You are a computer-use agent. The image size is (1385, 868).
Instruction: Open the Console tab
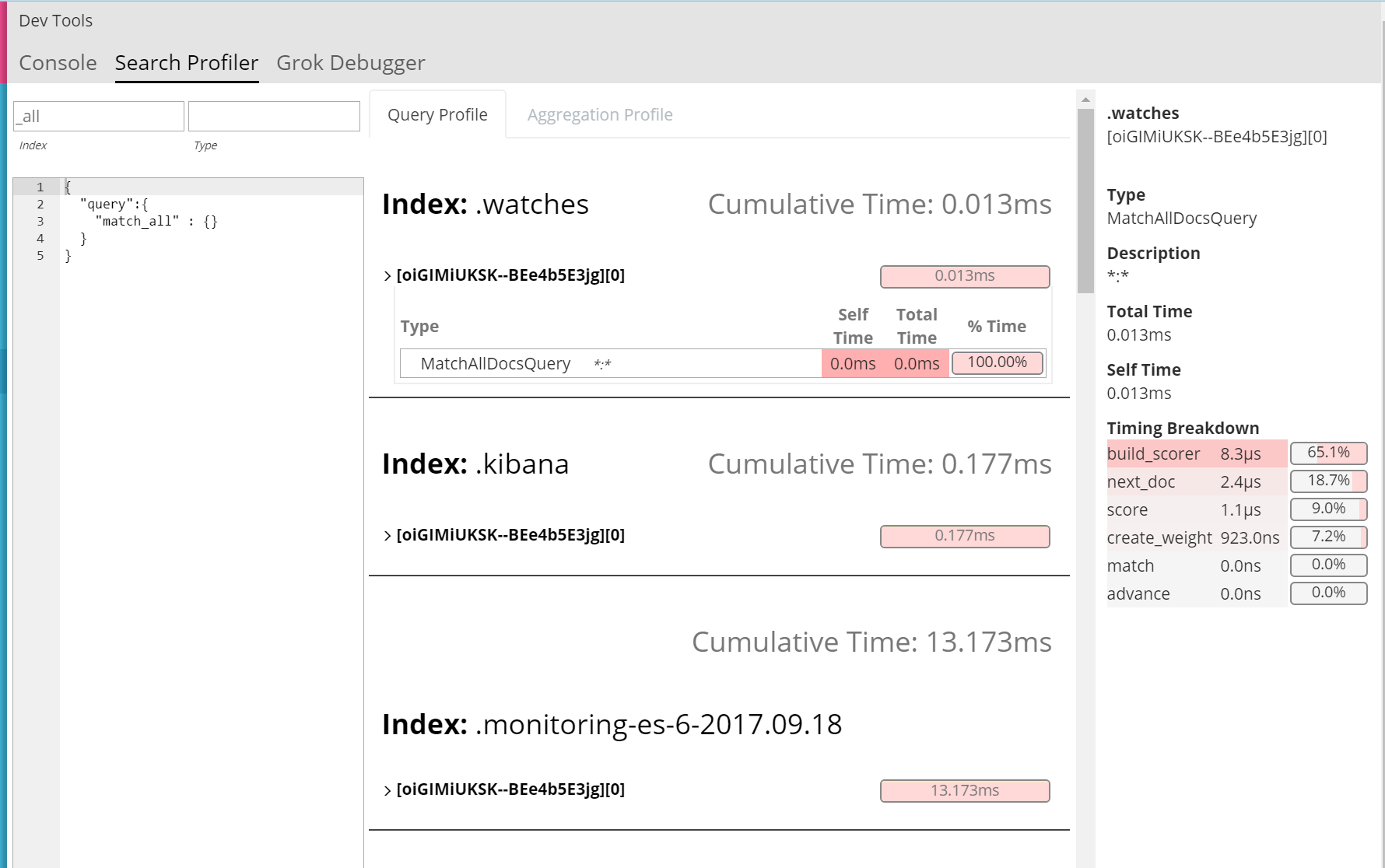[58, 62]
